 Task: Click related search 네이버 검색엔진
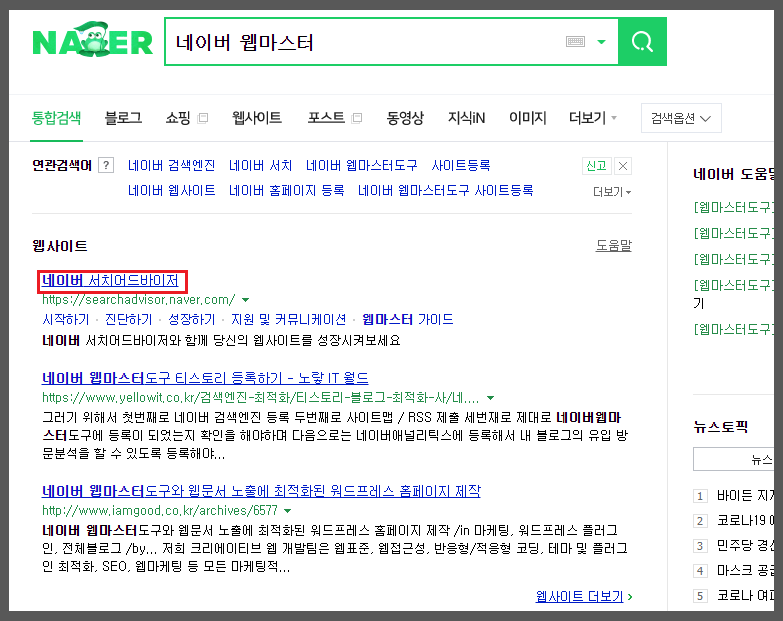click(x=171, y=165)
